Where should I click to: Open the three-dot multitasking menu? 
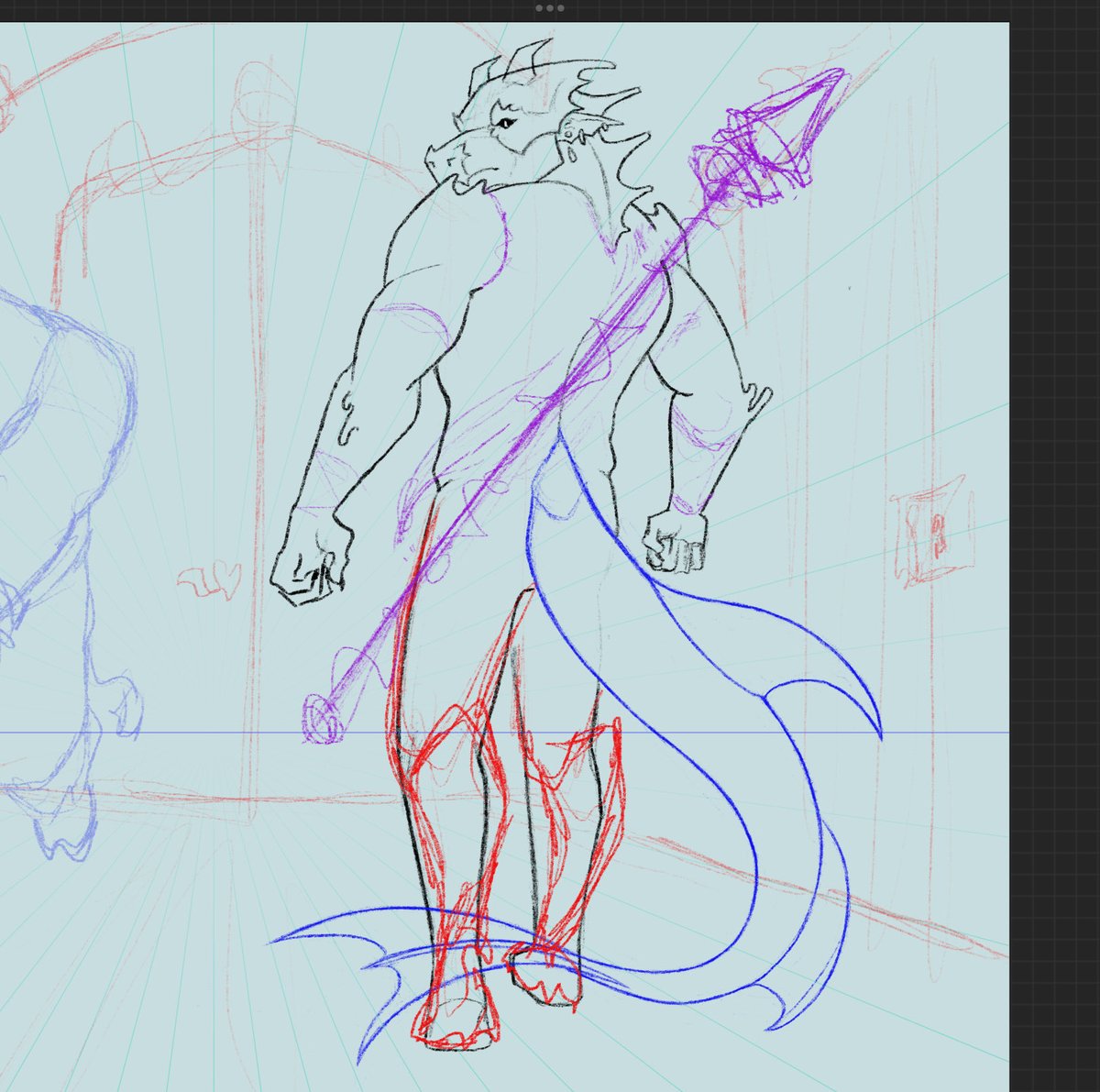click(x=549, y=7)
